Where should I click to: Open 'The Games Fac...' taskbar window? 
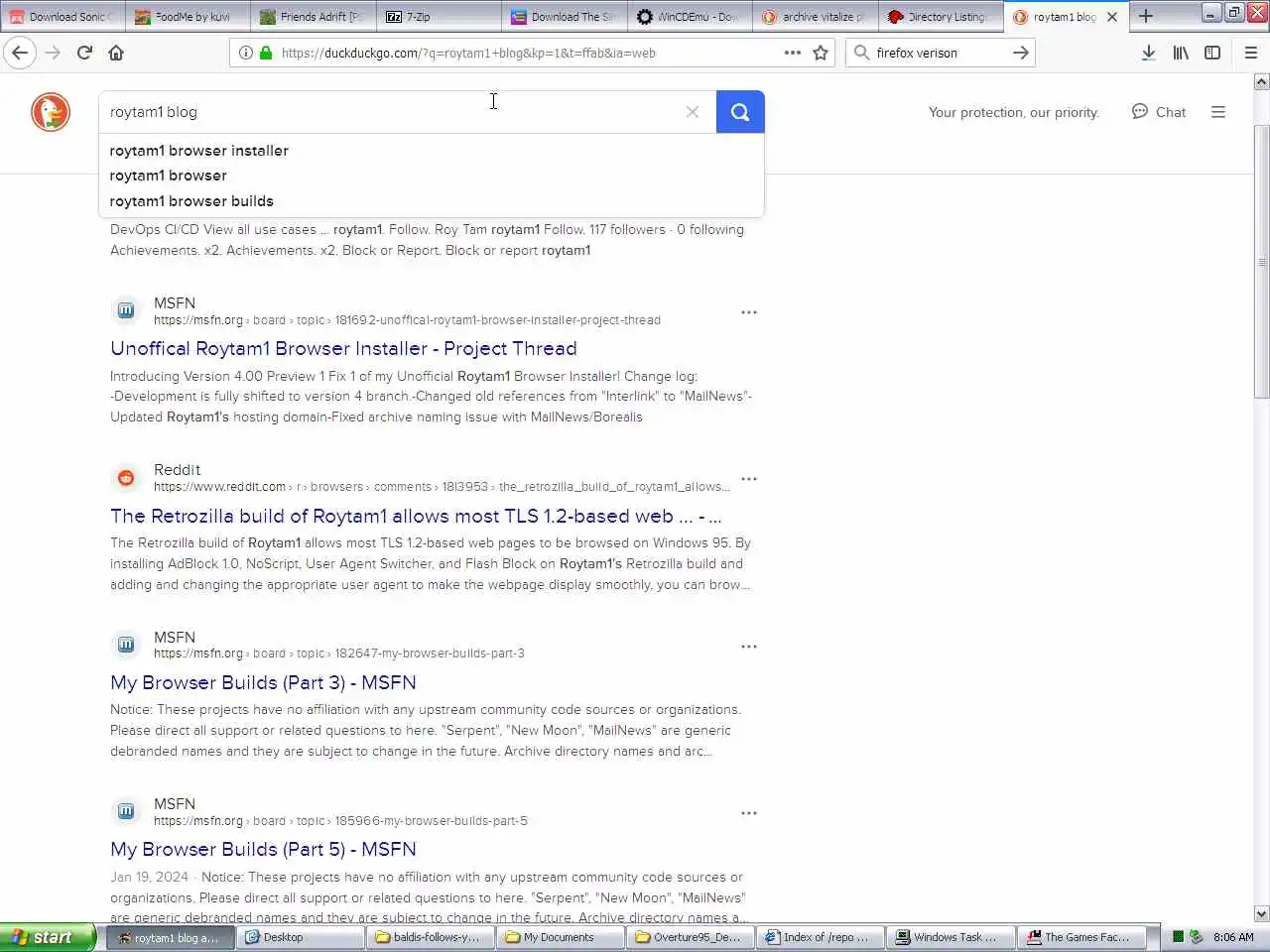(1082, 937)
